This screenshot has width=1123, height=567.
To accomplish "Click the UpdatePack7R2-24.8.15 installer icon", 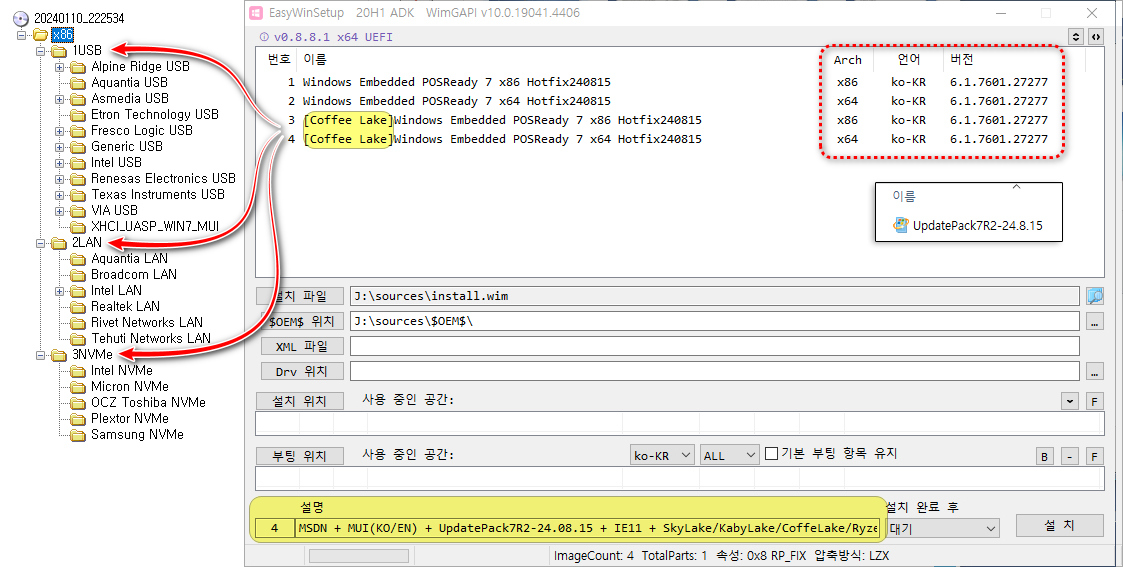I will pyautogui.click(x=901, y=226).
